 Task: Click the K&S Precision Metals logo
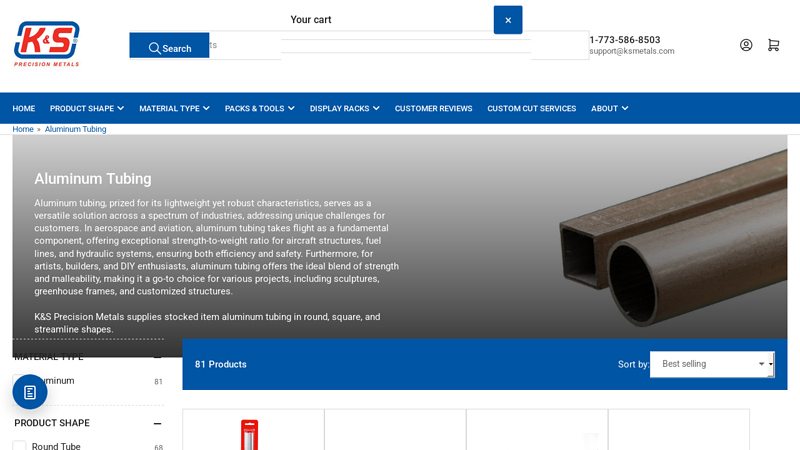click(46, 44)
